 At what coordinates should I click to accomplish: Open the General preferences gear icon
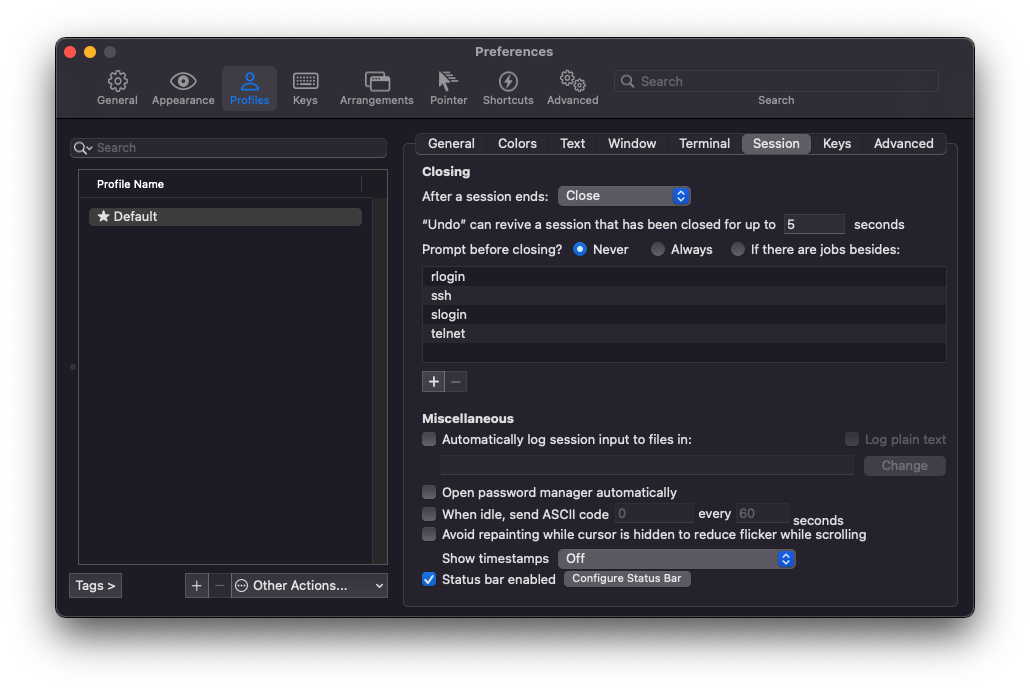tap(118, 81)
